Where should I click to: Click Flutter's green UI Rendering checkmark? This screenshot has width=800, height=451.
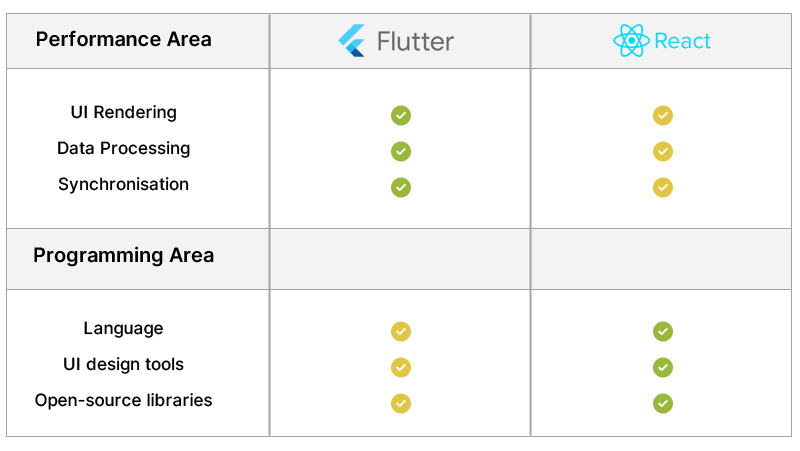coord(401,115)
